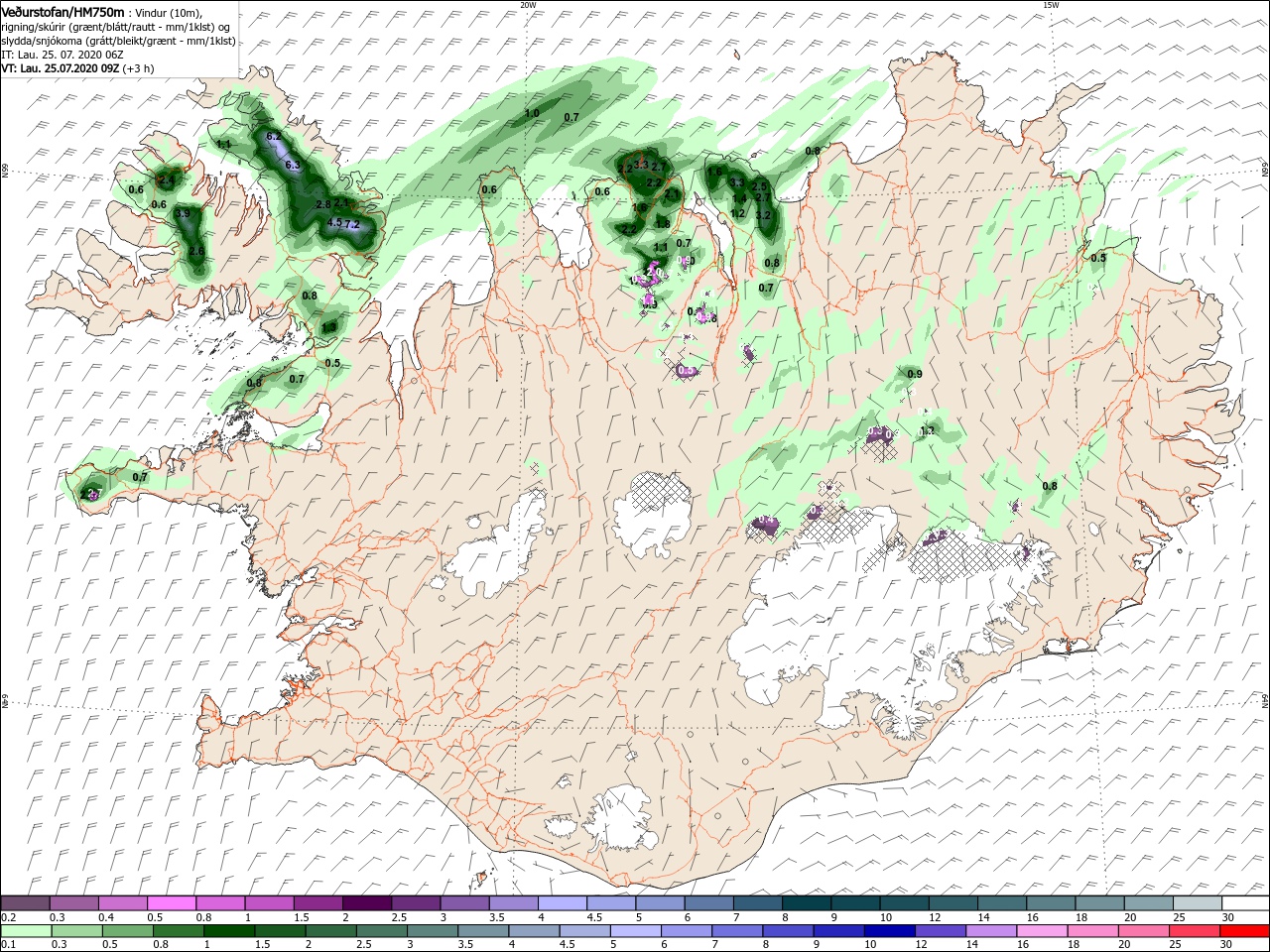Viewport: 1270px width, 952px height.
Task: Click the 1.0 precipitation value offshore north
Action: pyautogui.click(x=531, y=114)
